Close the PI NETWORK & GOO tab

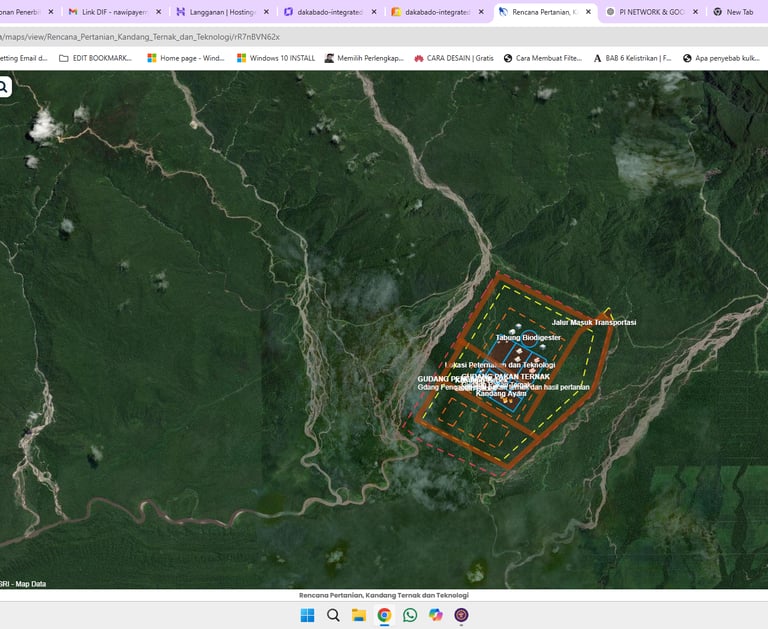[x=696, y=12]
